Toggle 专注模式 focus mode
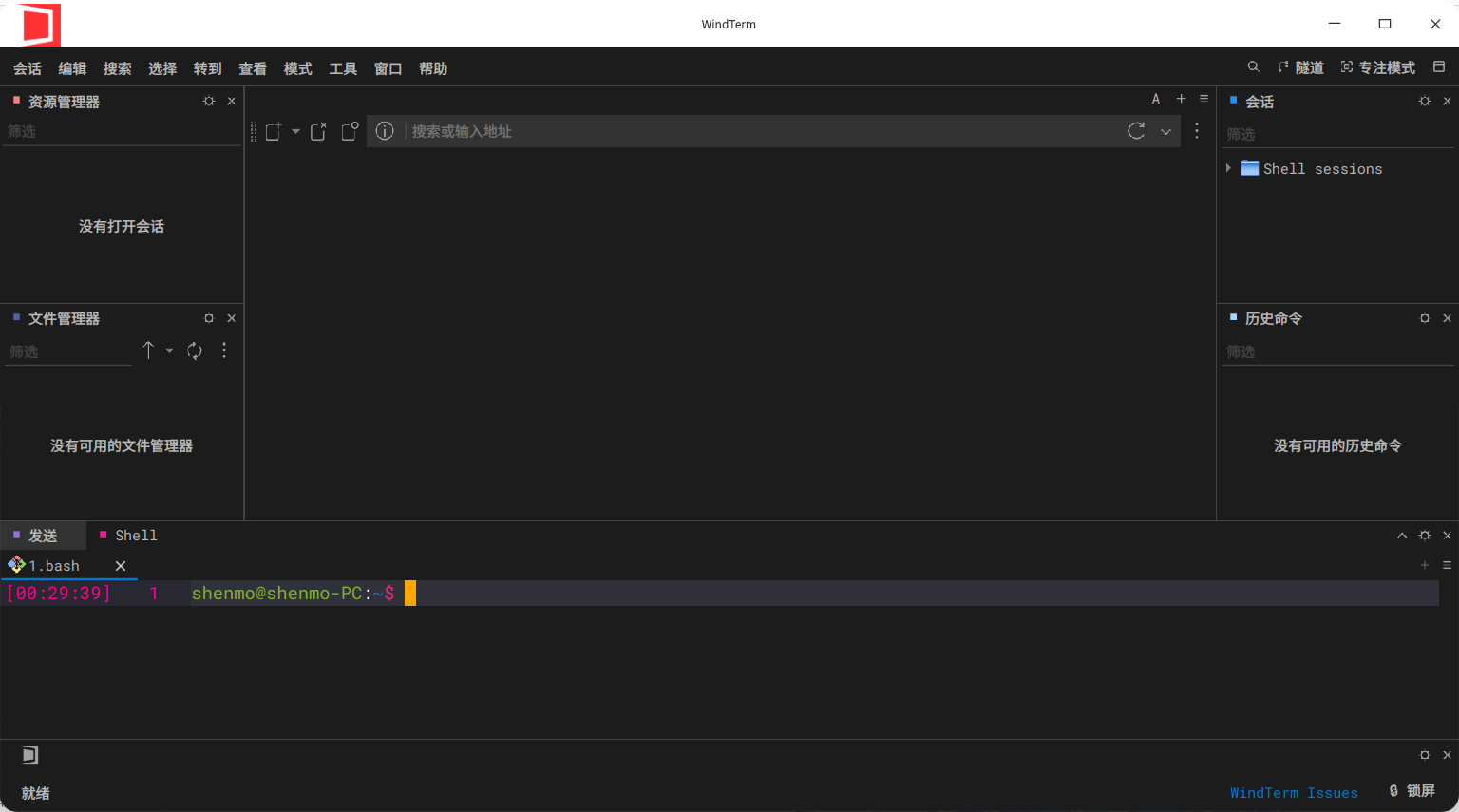 [1377, 67]
